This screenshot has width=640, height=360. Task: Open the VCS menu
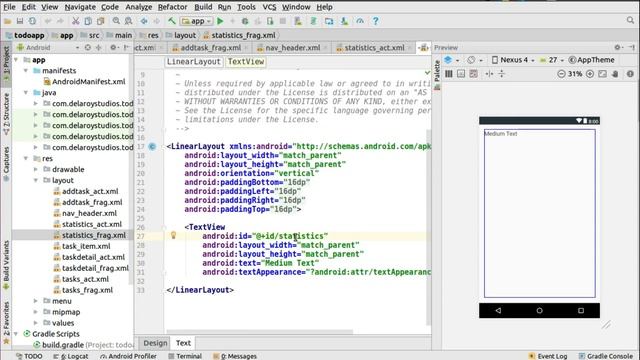coord(269,7)
